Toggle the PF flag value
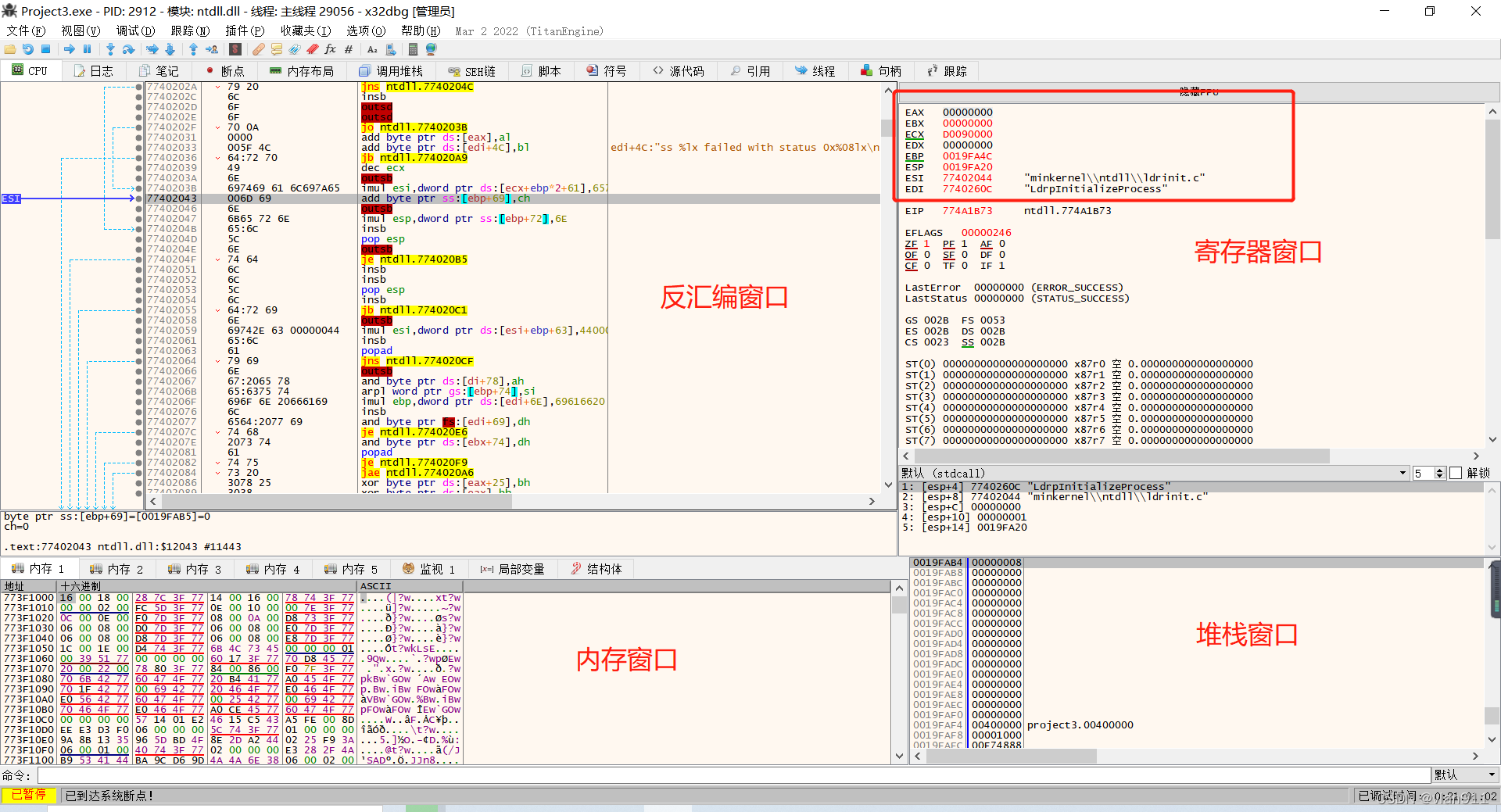The image size is (1501, 812). (964, 244)
